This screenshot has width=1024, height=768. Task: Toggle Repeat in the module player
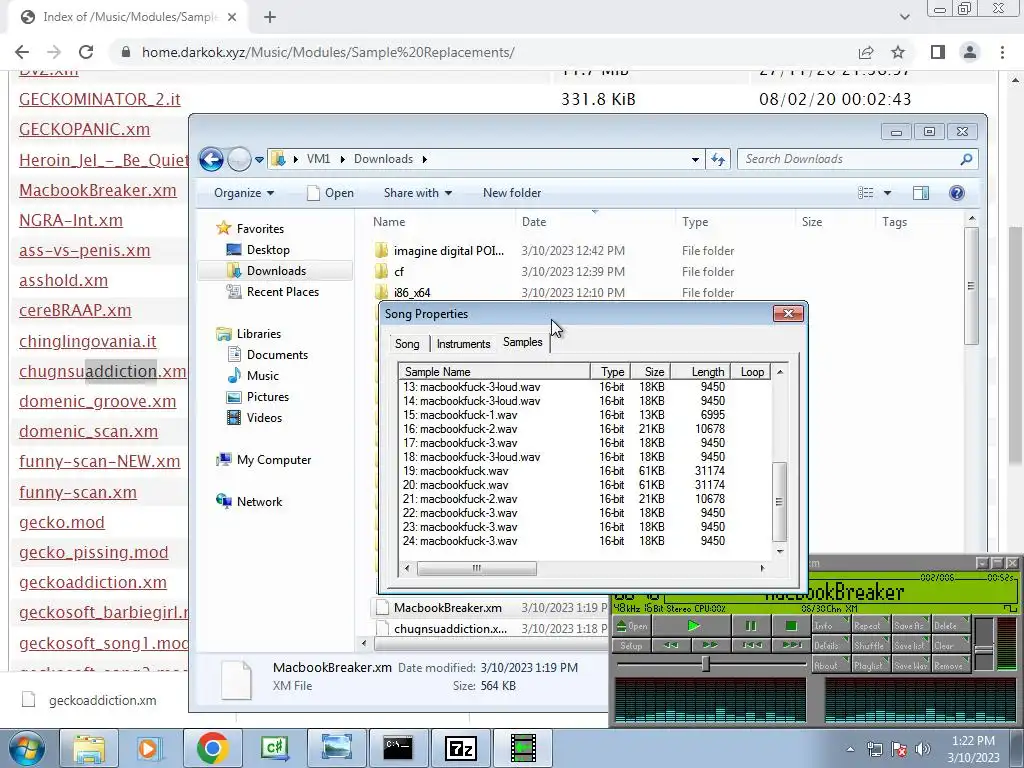click(870, 625)
